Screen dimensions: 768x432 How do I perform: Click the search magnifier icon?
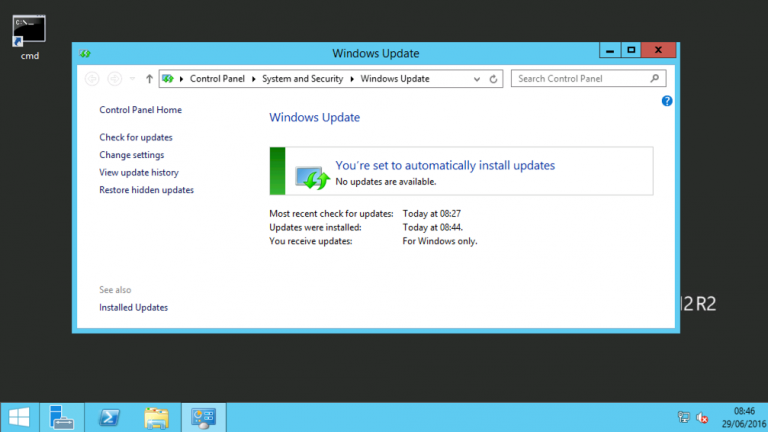click(x=655, y=78)
